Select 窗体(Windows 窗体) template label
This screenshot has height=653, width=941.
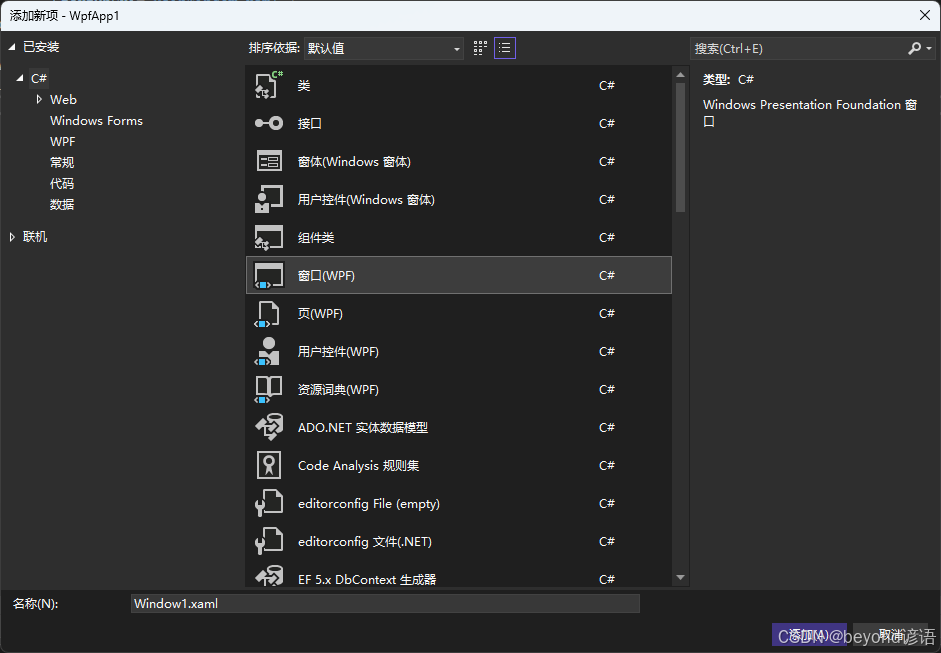tap(354, 162)
